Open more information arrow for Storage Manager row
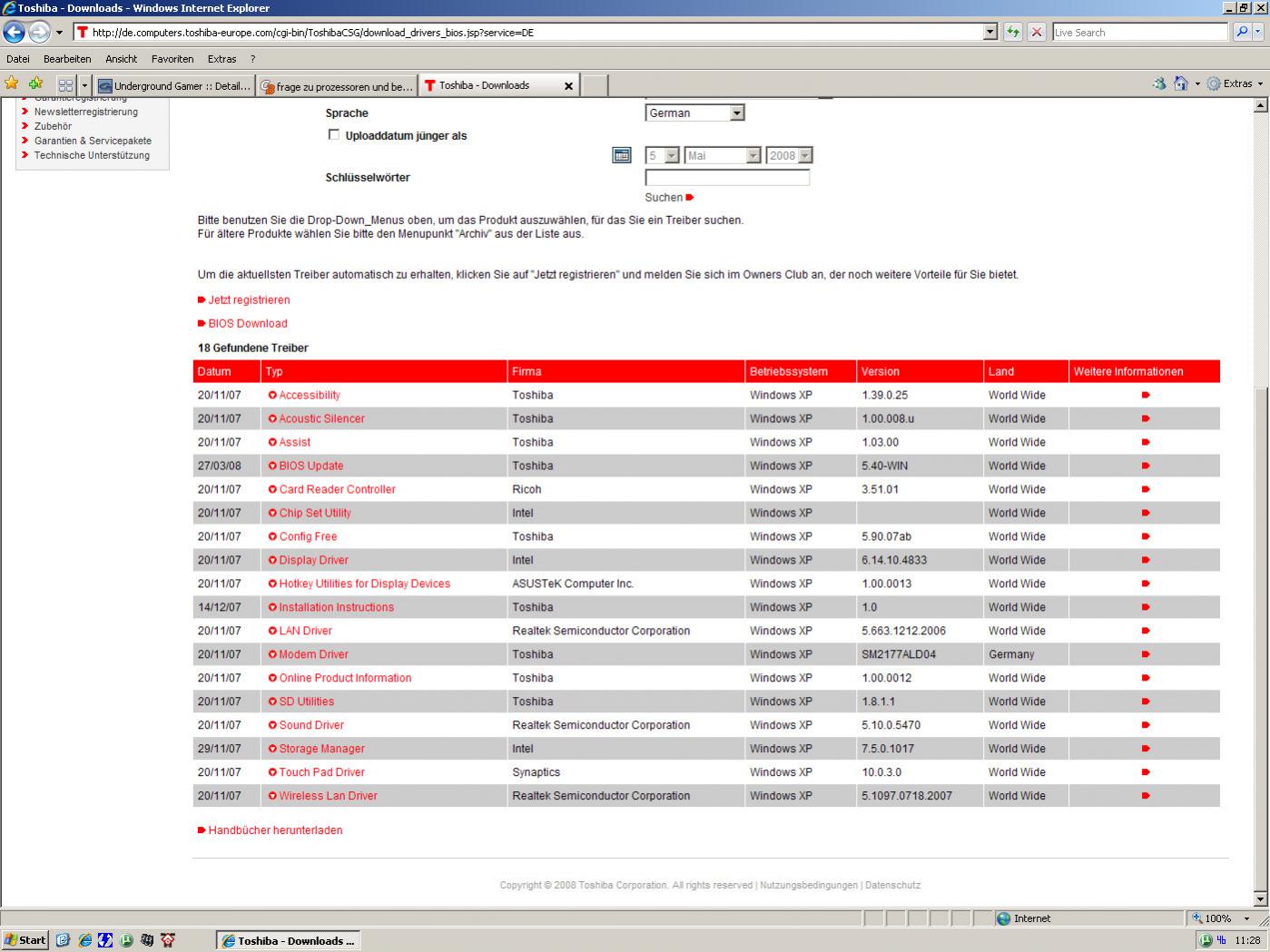This screenshot has height=952, width=1270. click(1146, 749)
